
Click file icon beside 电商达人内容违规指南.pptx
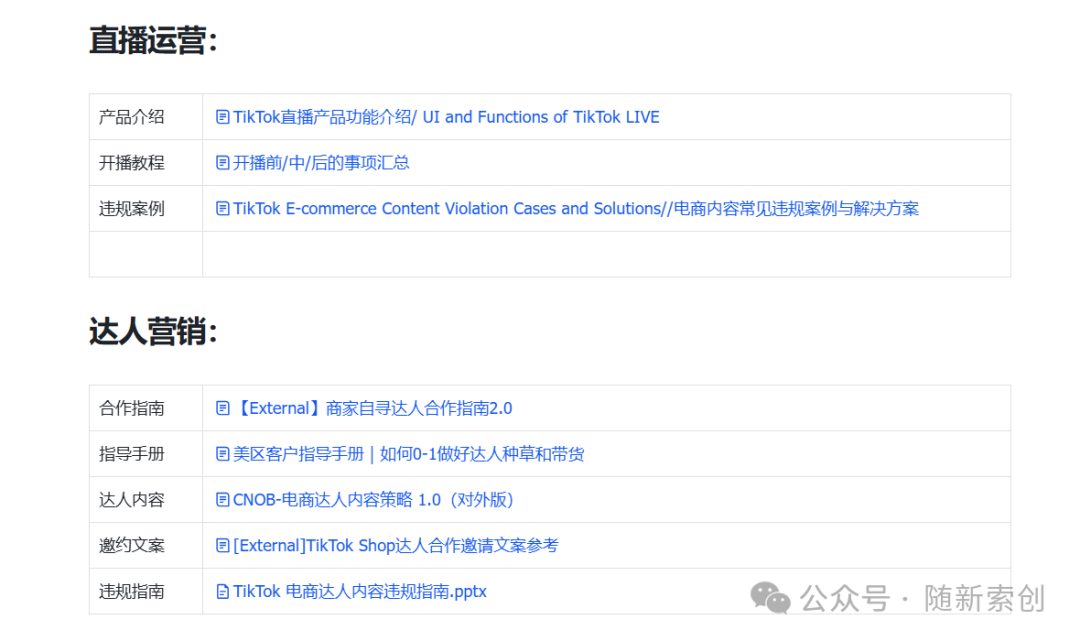click(x=222, y=591)
